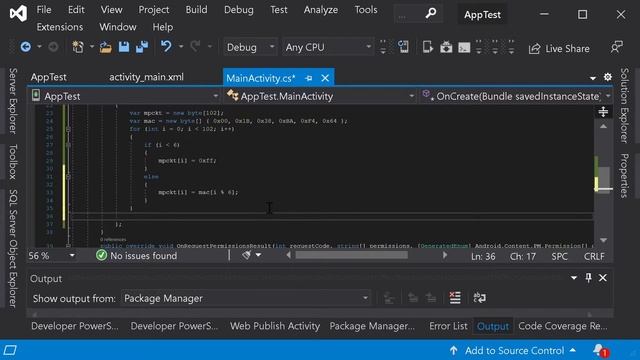Click the Send Feedback icon

pos(617,47)
